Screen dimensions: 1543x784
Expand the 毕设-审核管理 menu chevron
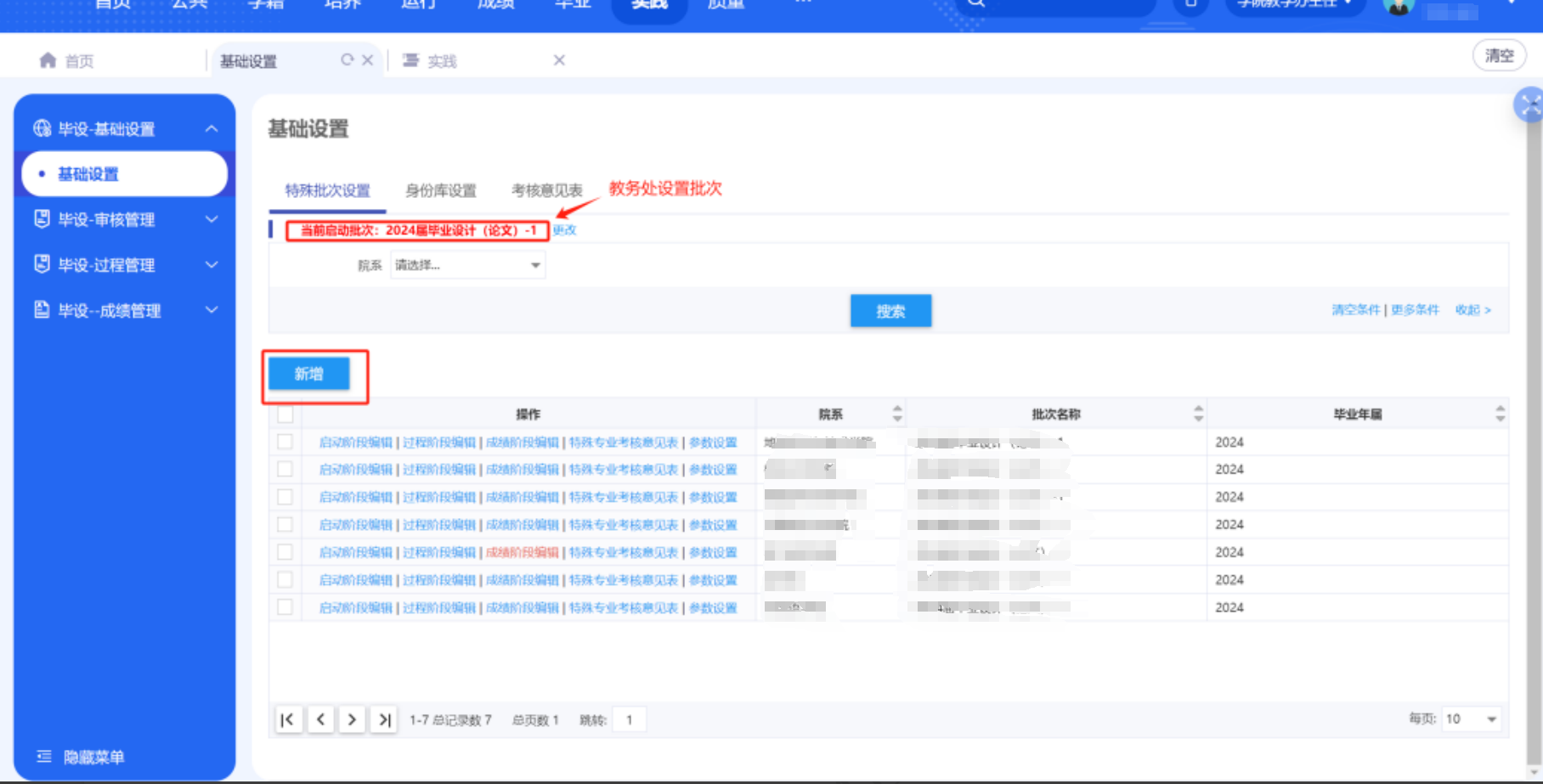(212, 219)
